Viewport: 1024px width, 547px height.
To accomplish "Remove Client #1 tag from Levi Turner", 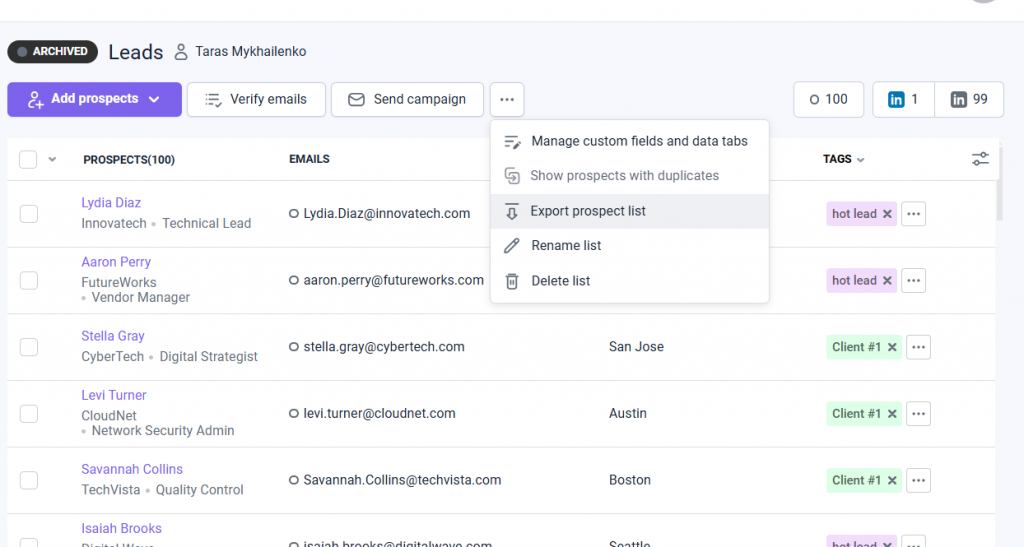I will [892, 413].
